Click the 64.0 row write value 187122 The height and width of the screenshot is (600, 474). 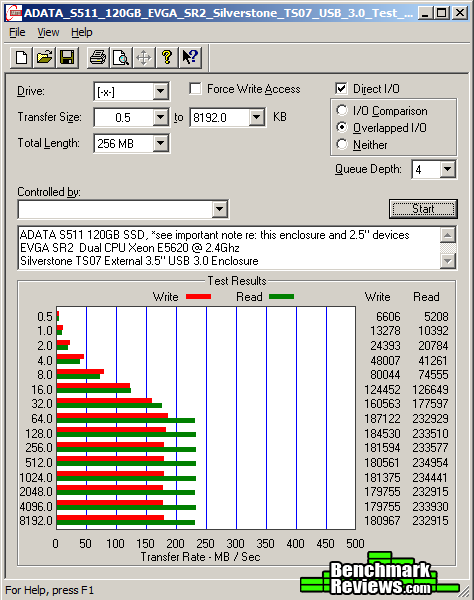coord(382,419)
